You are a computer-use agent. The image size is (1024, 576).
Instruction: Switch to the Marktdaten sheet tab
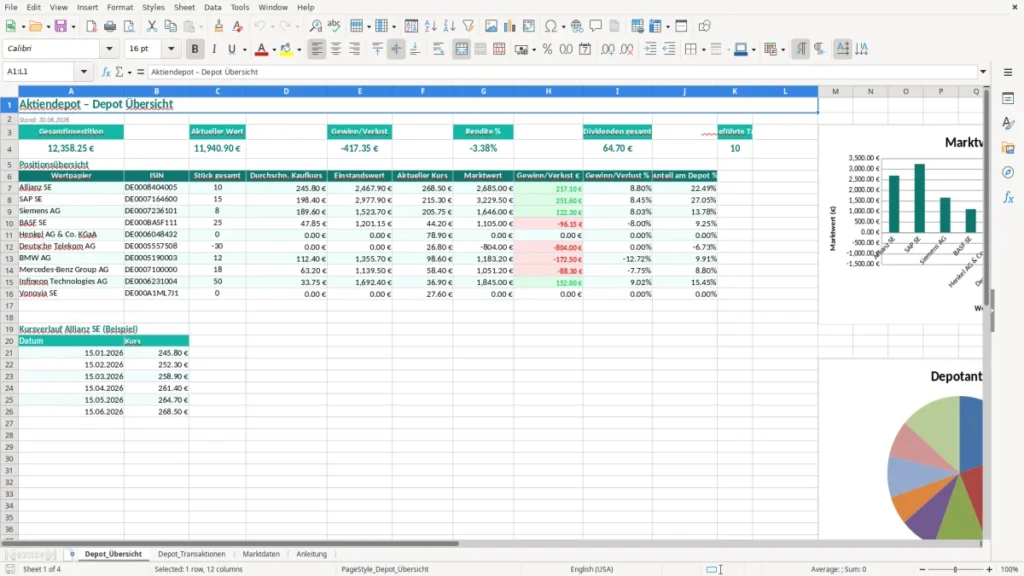tap(261, 554)
